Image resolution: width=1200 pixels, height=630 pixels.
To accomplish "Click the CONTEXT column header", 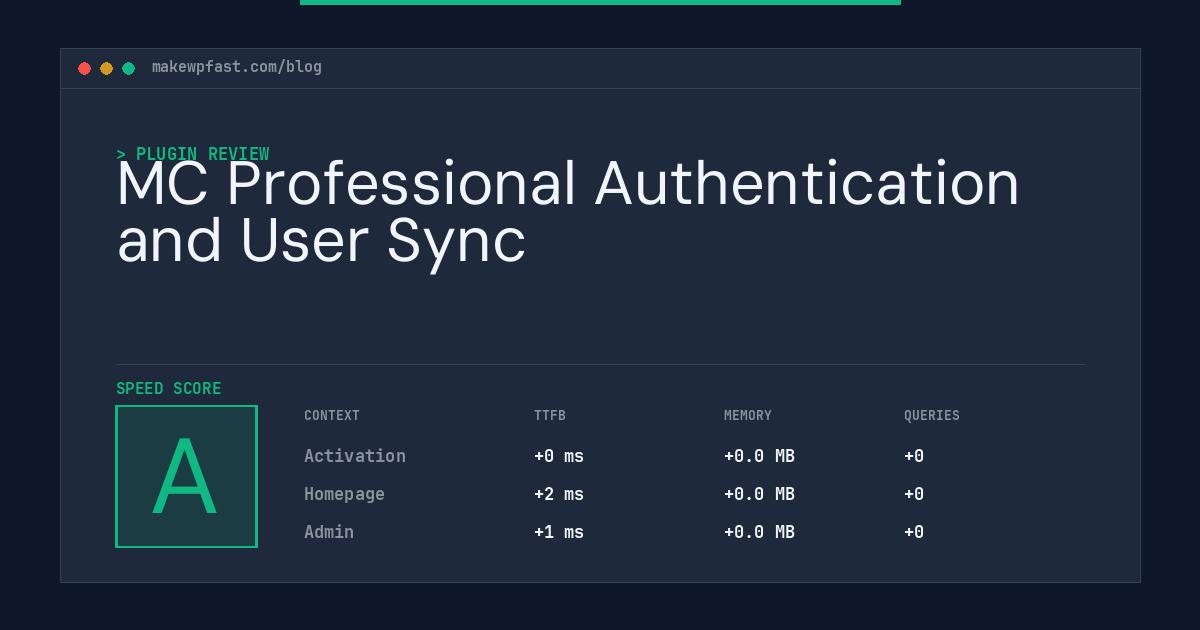I will [332, 416].
